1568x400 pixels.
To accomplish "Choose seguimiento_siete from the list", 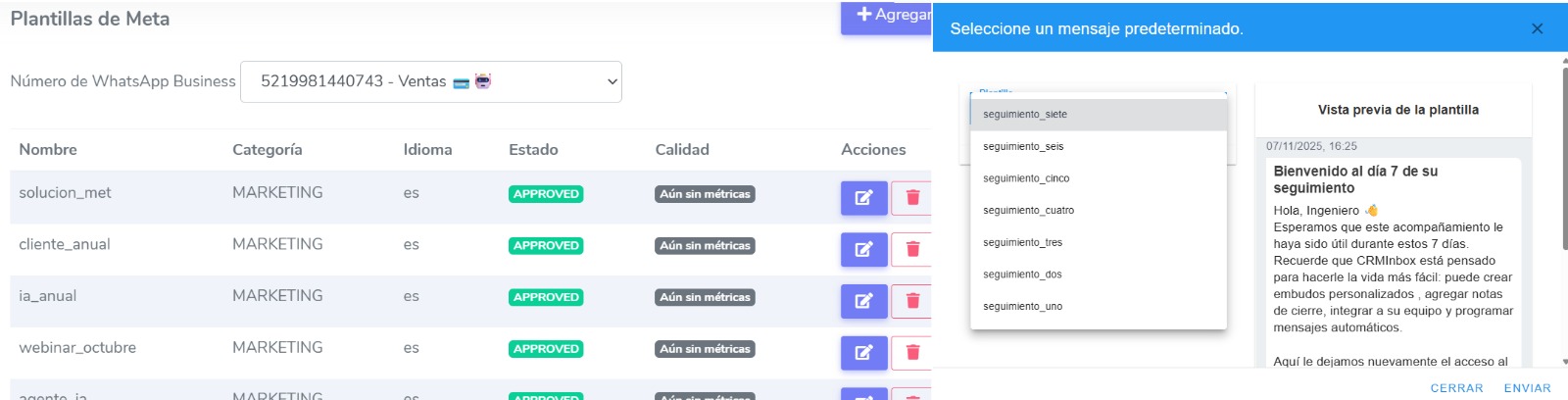I will coord(1099,115).
